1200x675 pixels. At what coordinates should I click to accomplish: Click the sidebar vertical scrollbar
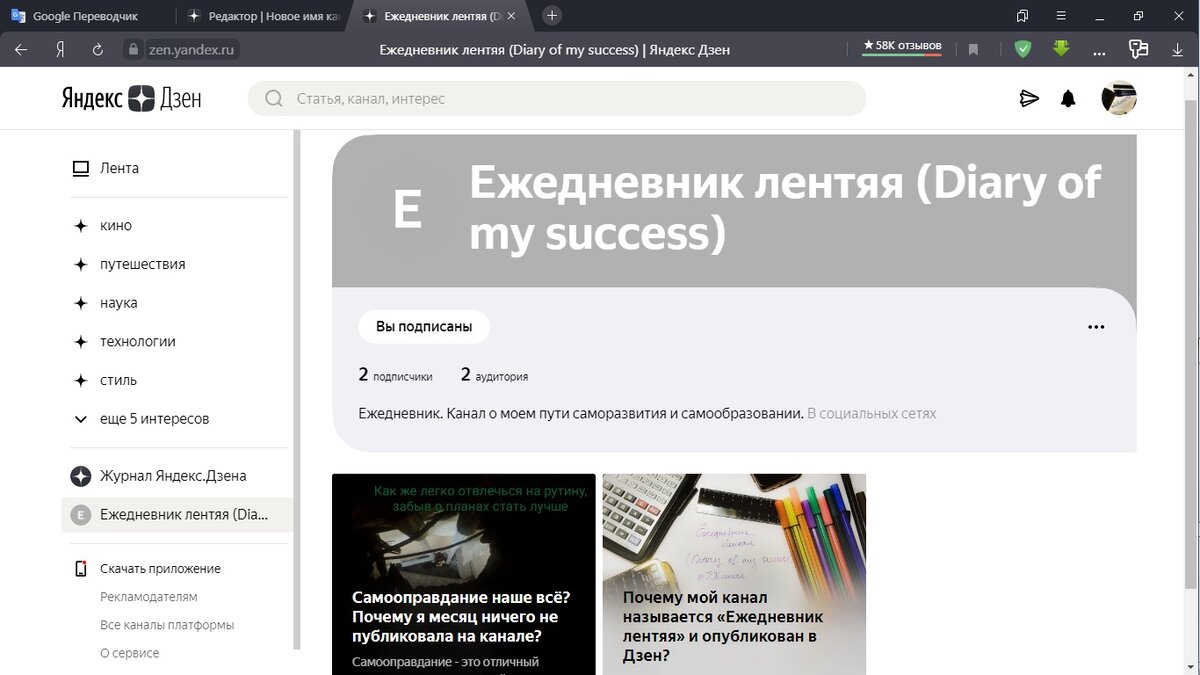click(x=296, y=390)
